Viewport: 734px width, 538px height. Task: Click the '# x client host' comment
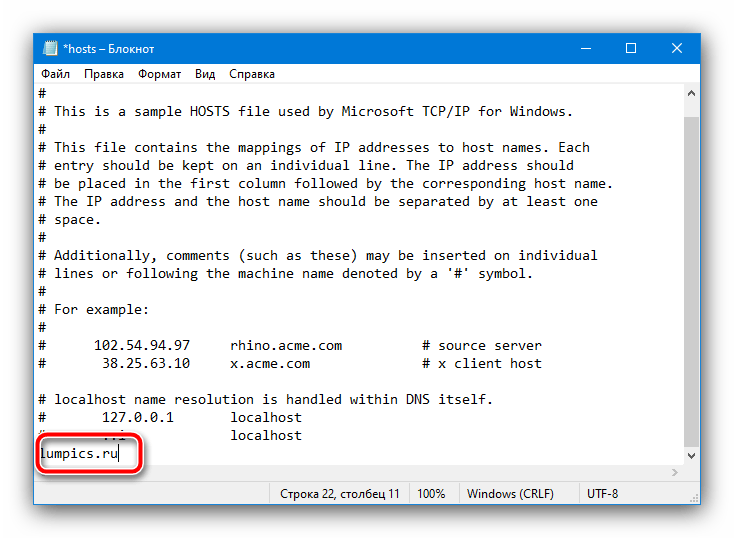[482, 364]
